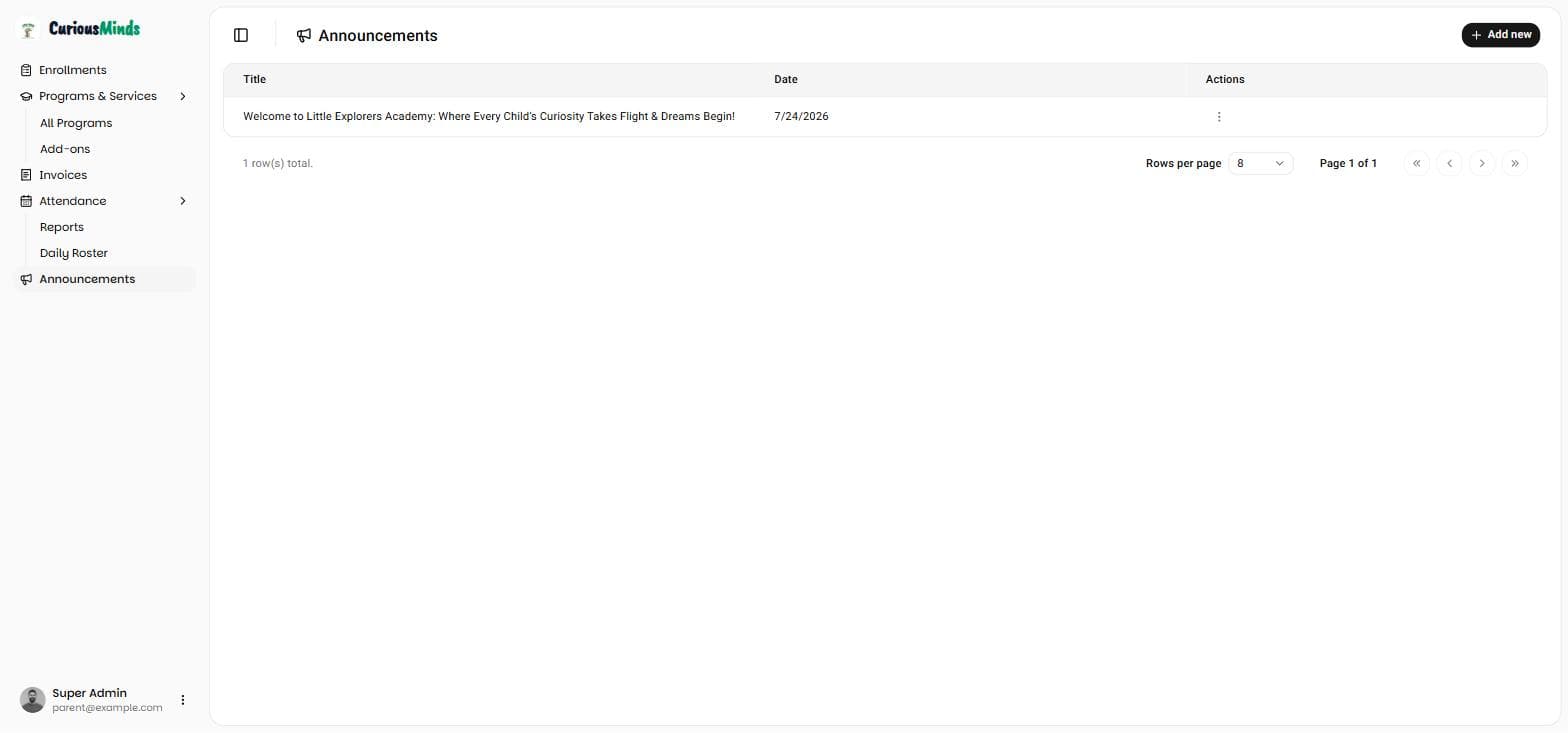Viewport: 1568px width, 733px height.
Task: Collapse the Attendance section chevron
Action: pyautogui.click(x=182, y=201)
